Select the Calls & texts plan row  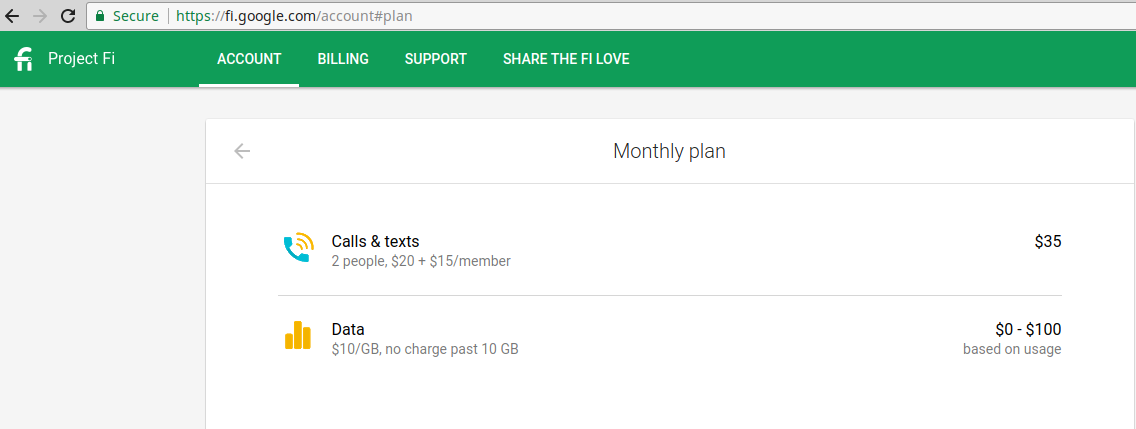(669, 251)
